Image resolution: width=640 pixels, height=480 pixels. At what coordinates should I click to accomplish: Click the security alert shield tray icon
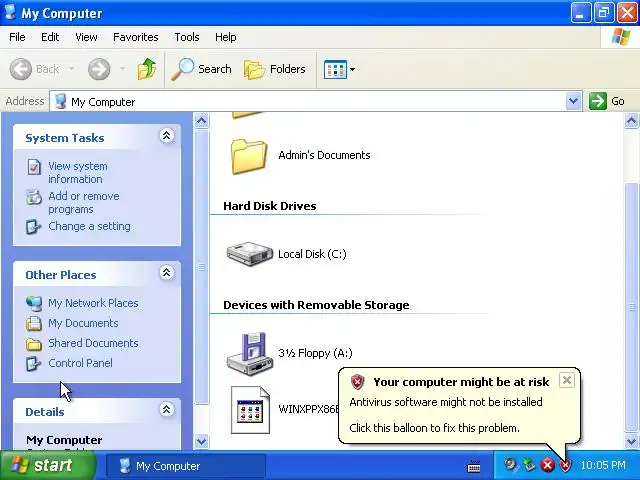coord(565,465)
